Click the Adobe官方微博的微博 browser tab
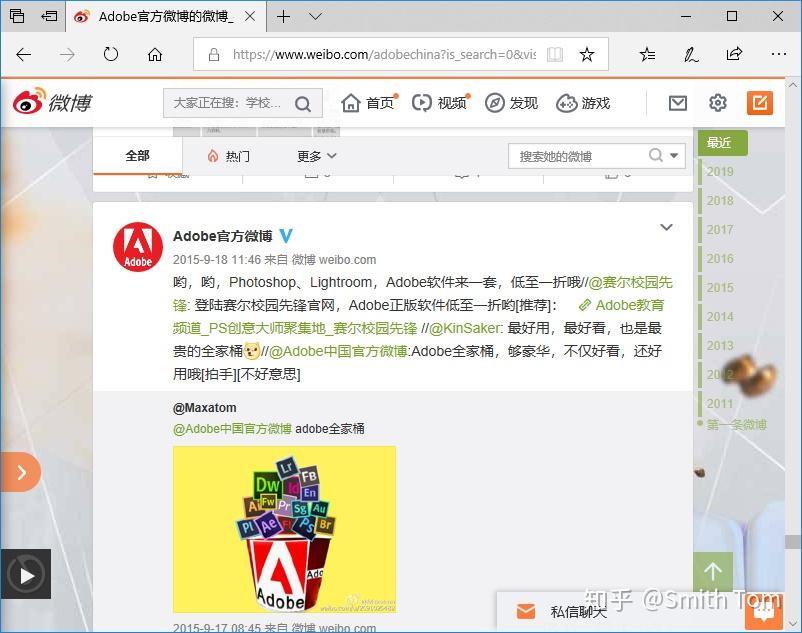 [166, 17]
